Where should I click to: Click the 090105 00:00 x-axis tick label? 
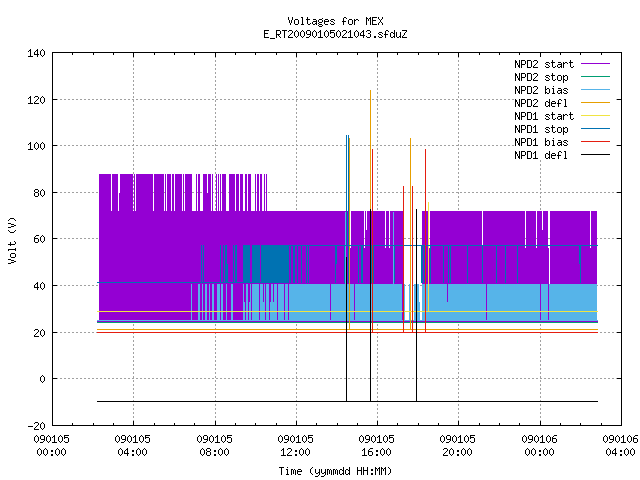51,446
